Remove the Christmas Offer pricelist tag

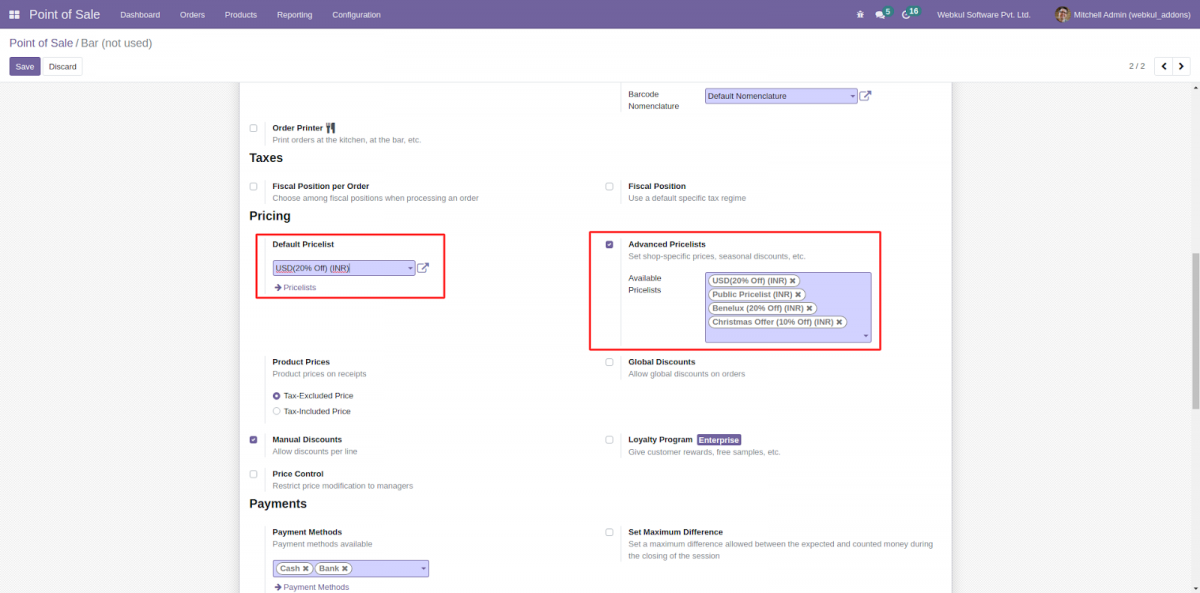click(839, 322)
